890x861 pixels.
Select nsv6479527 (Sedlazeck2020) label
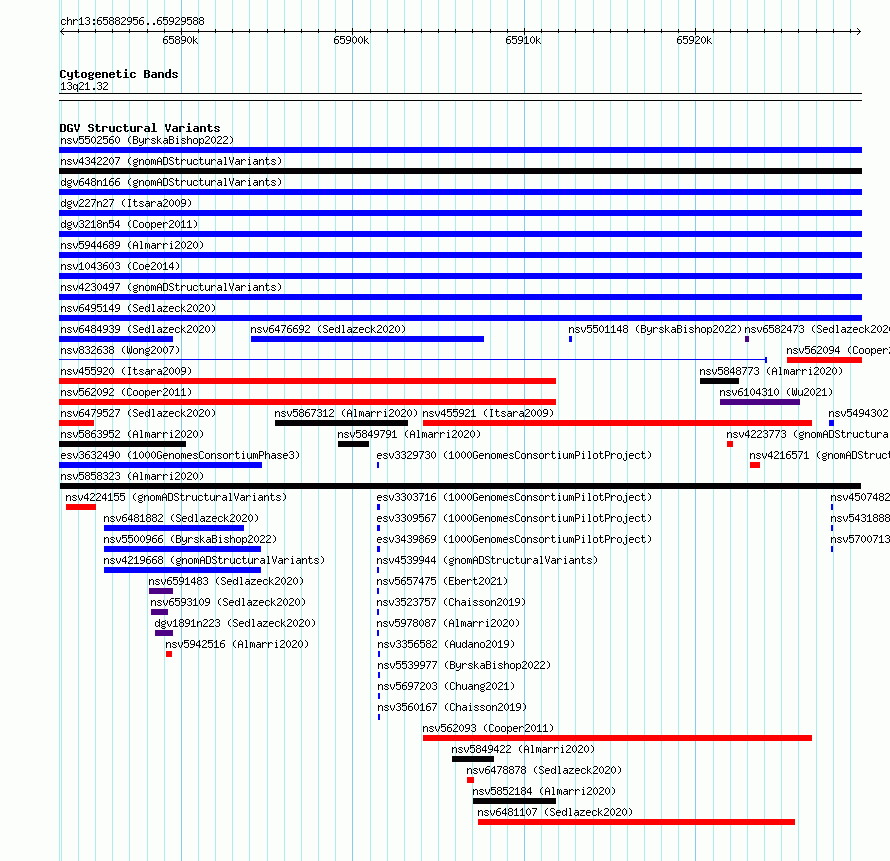138,413
